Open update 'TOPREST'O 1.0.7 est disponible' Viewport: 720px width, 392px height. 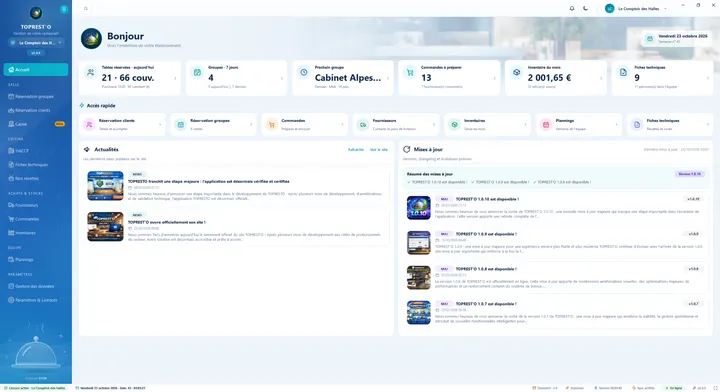(486, 304)
